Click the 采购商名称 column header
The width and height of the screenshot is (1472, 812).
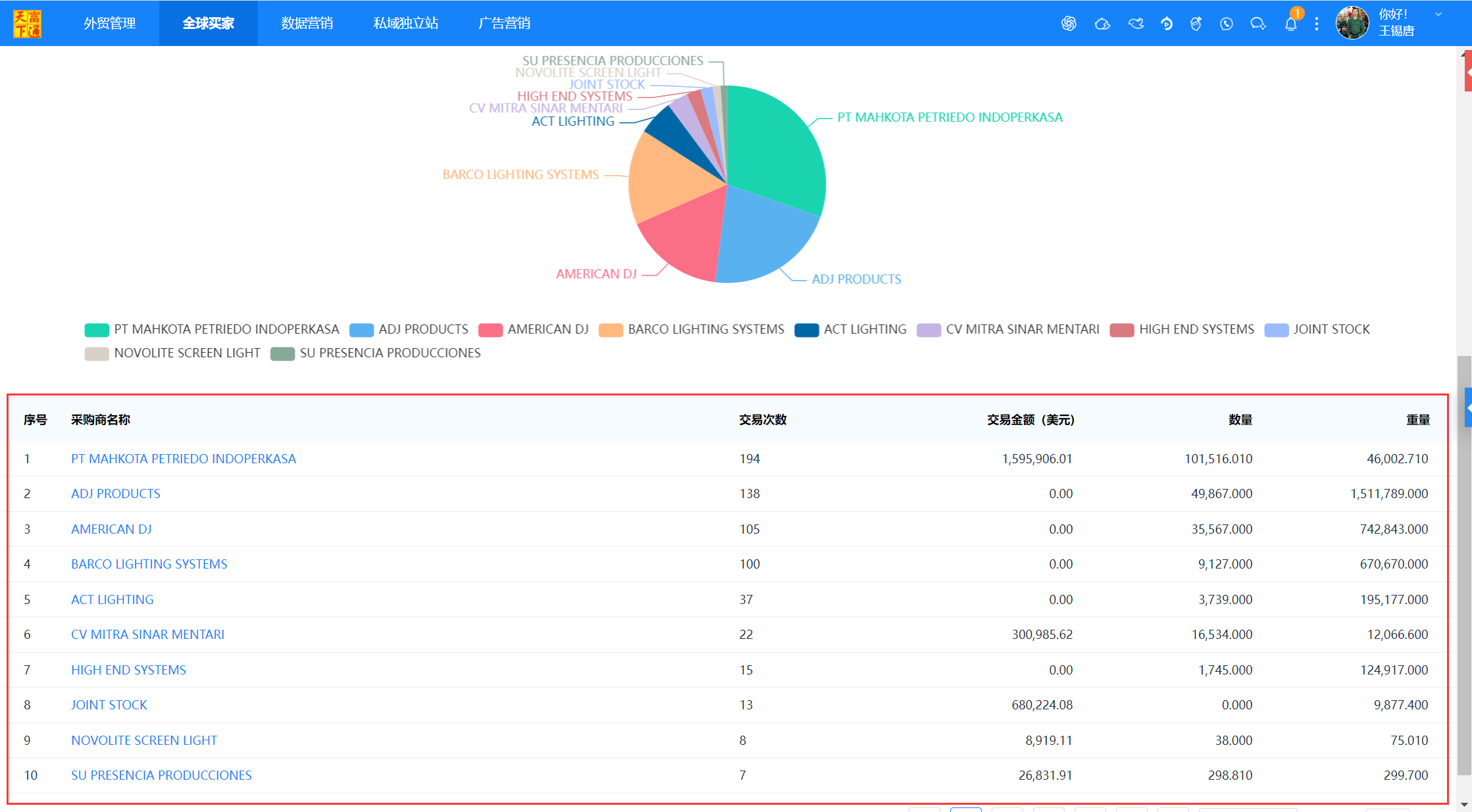pos(101,420)
